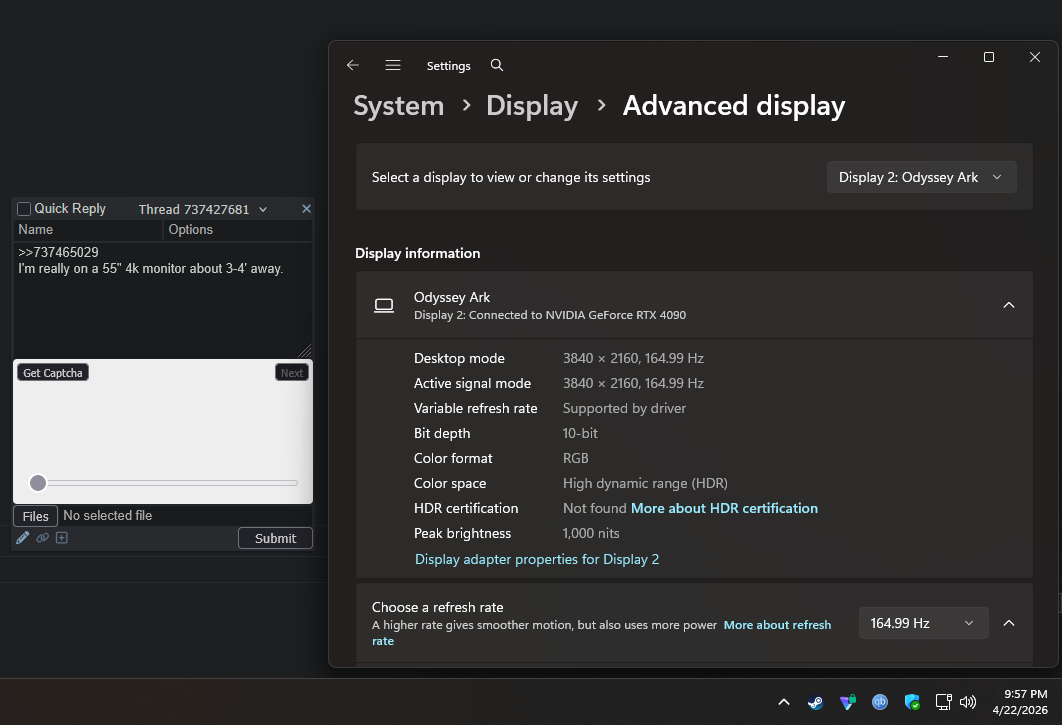Navigate to Display in the breadcrumb
The width and height of the screenshot is (1062, 725).
(532, 106)
